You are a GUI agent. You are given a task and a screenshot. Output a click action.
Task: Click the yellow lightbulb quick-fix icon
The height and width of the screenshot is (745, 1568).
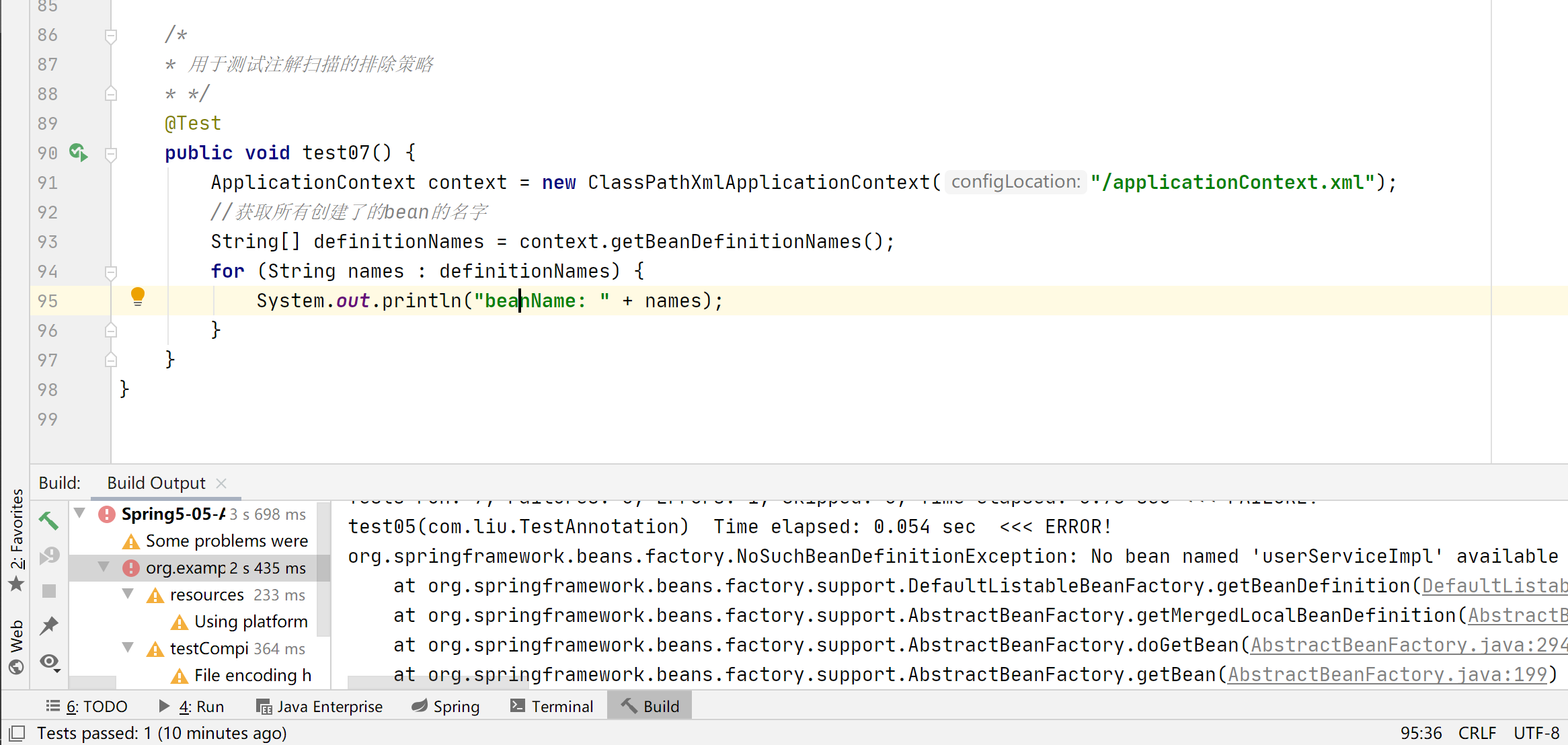pos(138,297)
